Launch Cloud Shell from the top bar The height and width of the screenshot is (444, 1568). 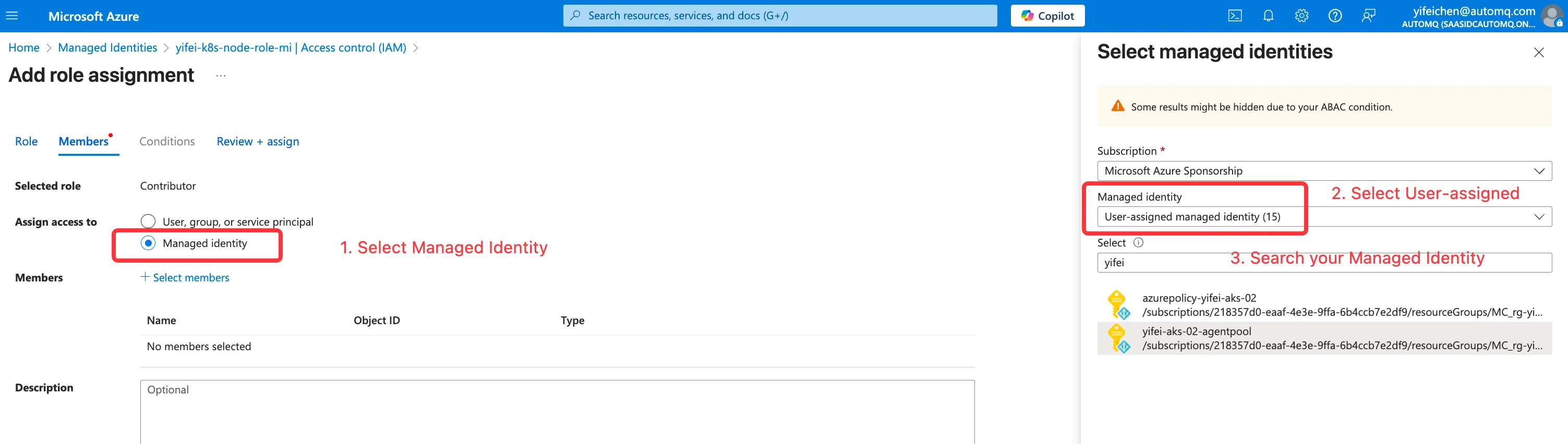(1235, 16)
